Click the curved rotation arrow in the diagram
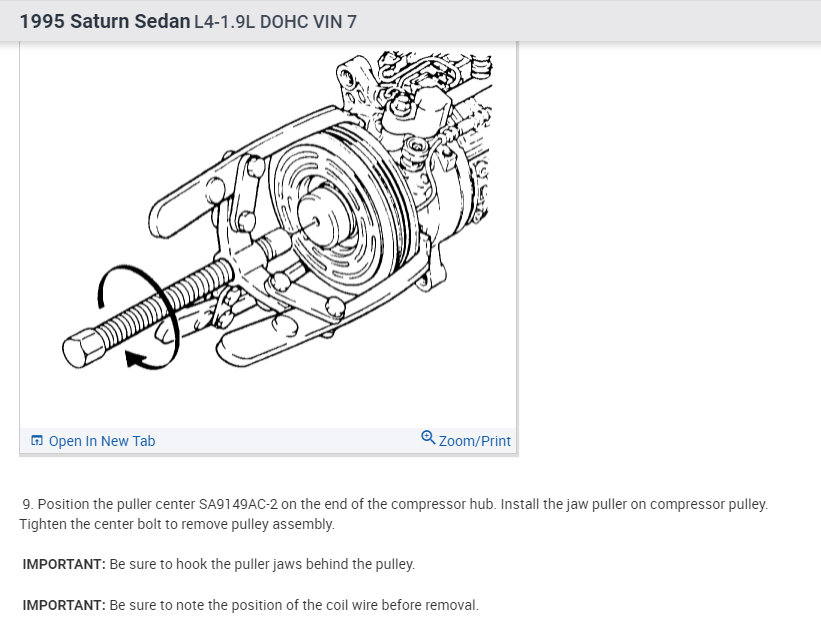 point(140,317)
